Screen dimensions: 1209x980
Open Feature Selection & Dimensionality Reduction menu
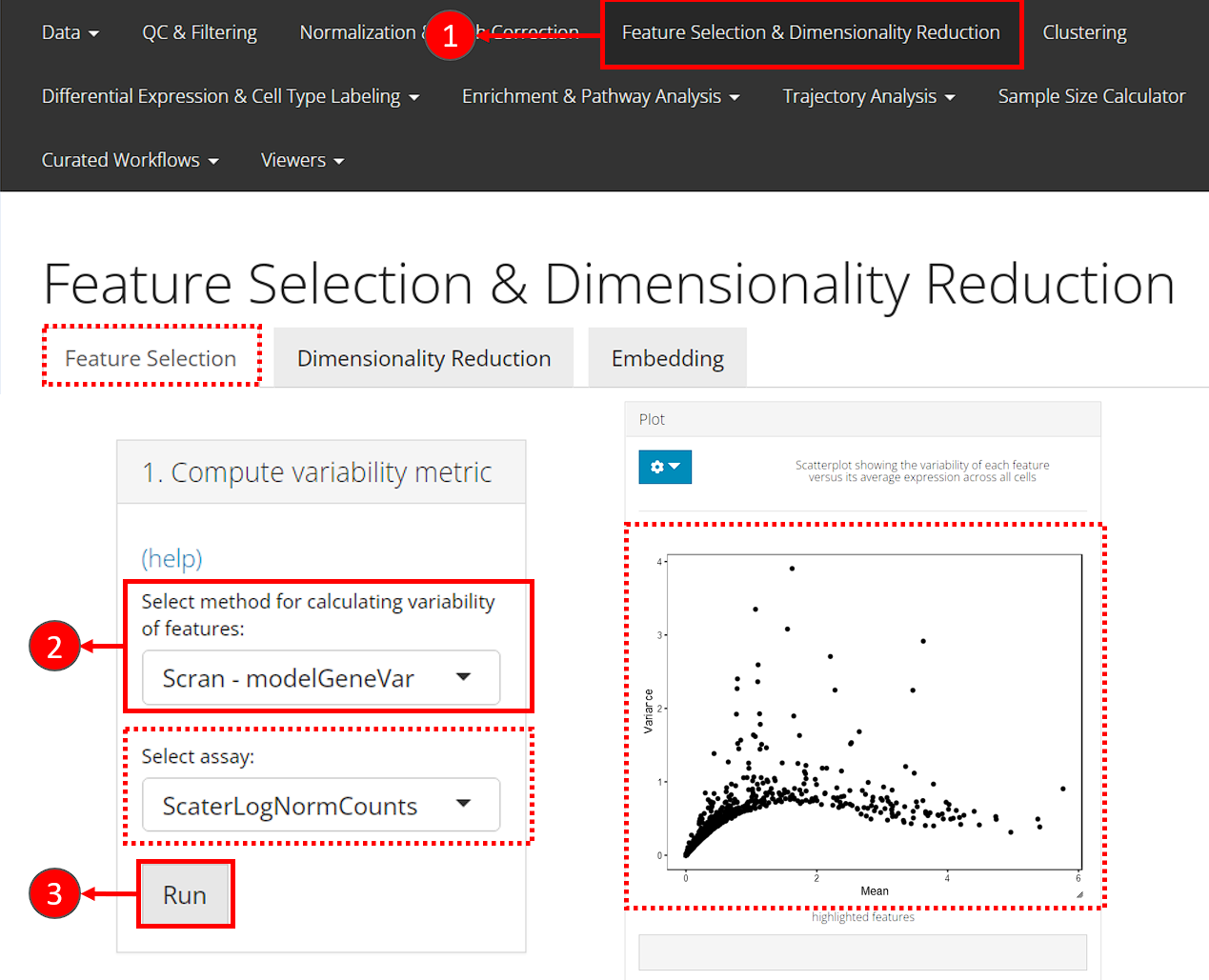[x=811, y=32]
